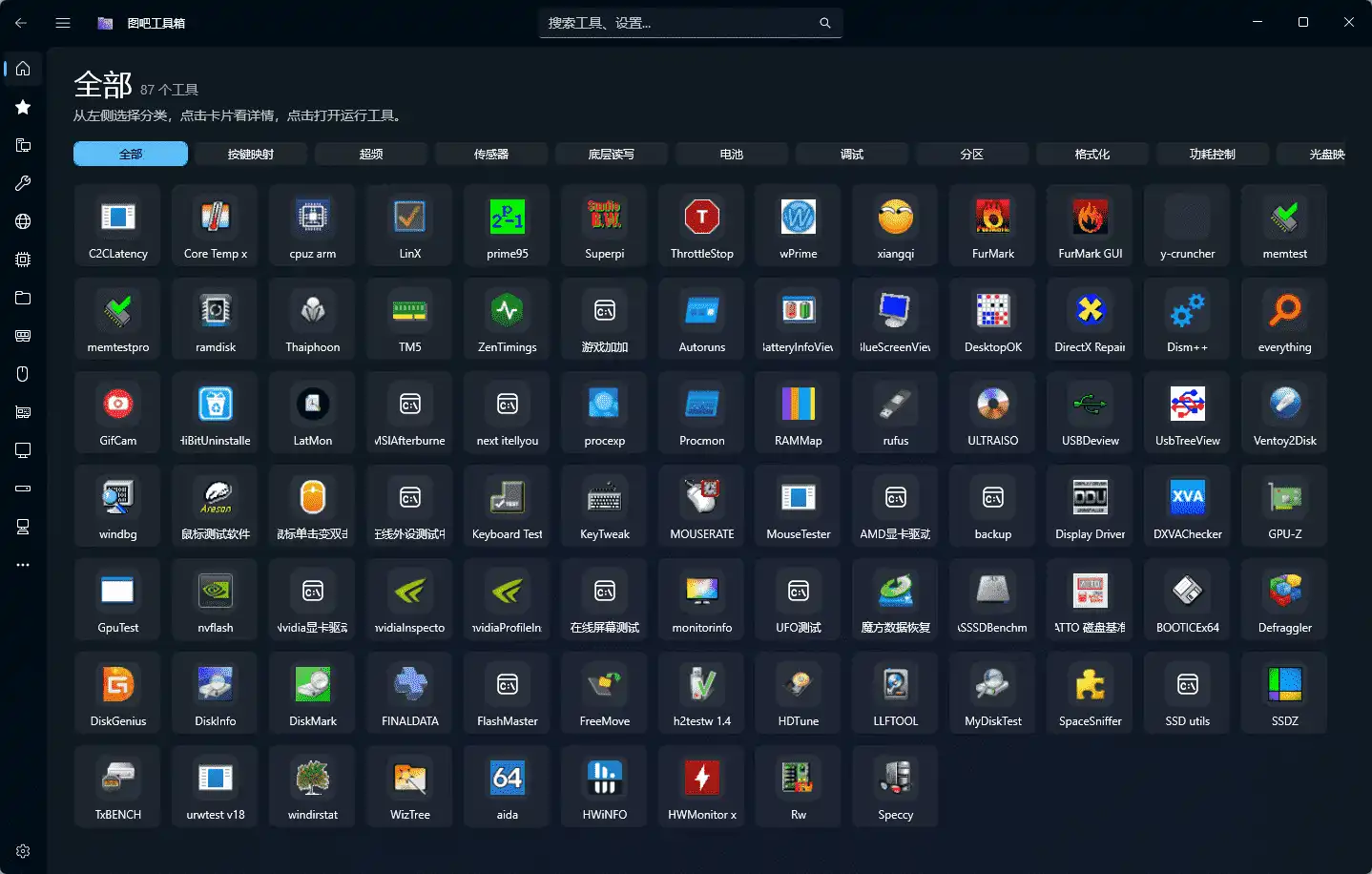Open the Speccy tool

(x=896, y=786)
